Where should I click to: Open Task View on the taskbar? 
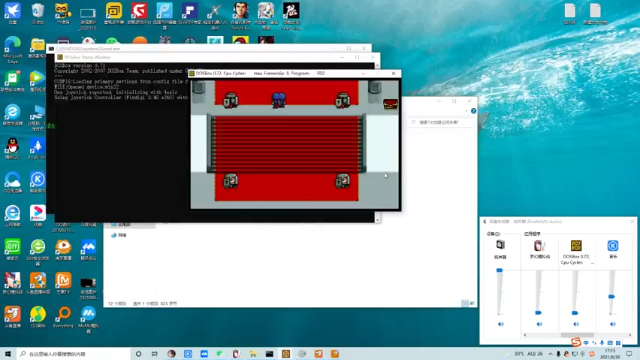pos(155,354)
